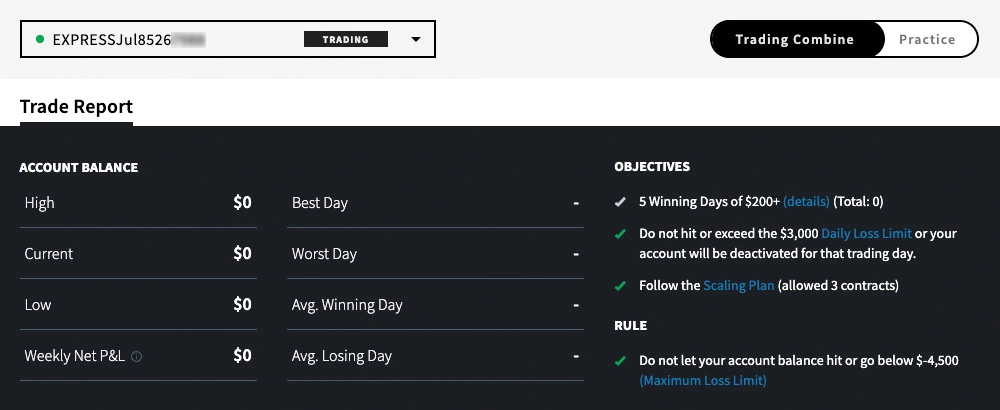Click the checkmark beside Maximum Loss Limit rule
The width and height of the screenshot is (1000, 410).
point(620,361)
